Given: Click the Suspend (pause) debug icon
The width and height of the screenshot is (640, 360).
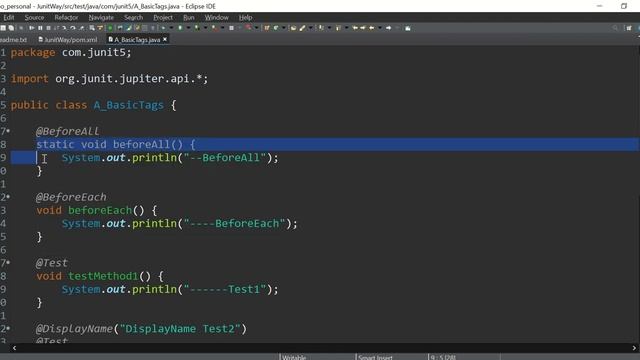Looking at the screenshot, I should [x=40, y=28].
